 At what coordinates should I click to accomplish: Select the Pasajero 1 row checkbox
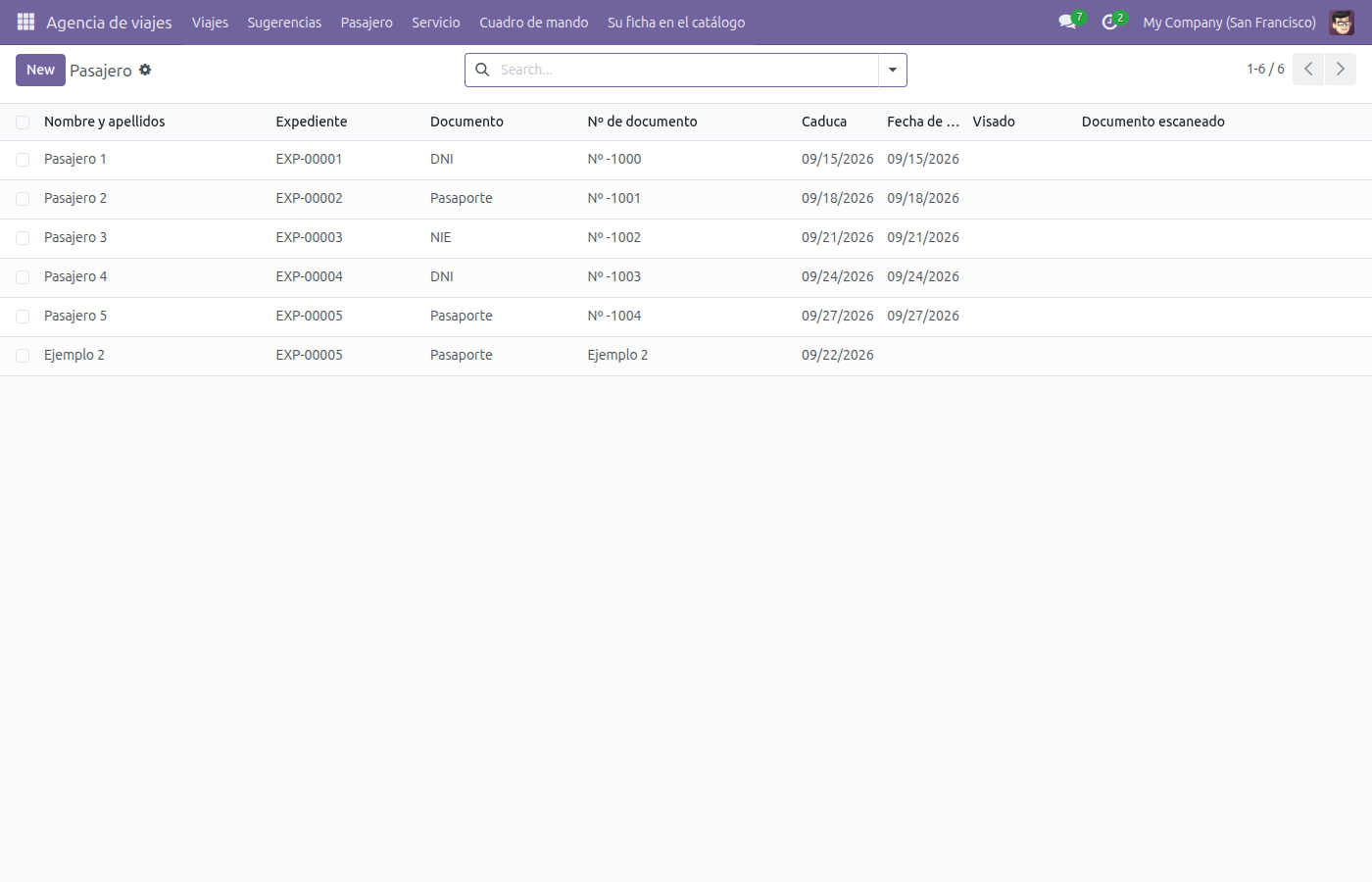point(23,160)
